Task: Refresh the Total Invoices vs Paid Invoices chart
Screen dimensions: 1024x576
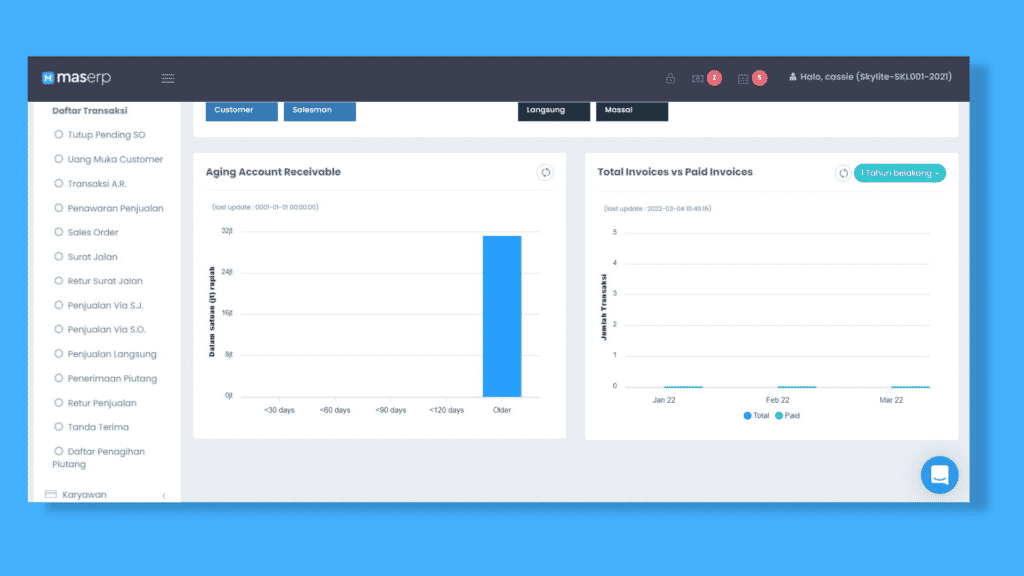Action: point(843,173)
